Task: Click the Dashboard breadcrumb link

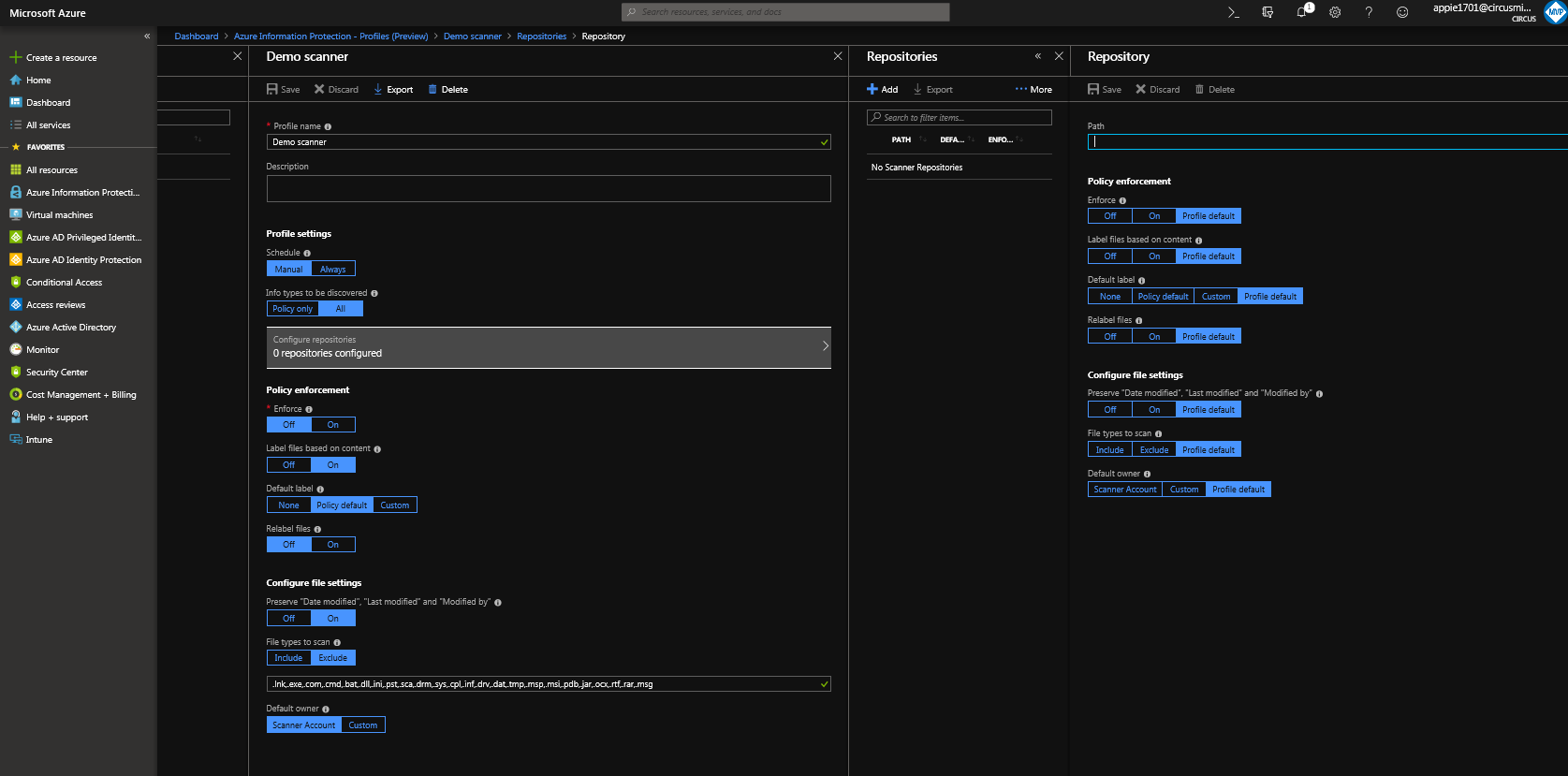Action: [x=196, y=37]
